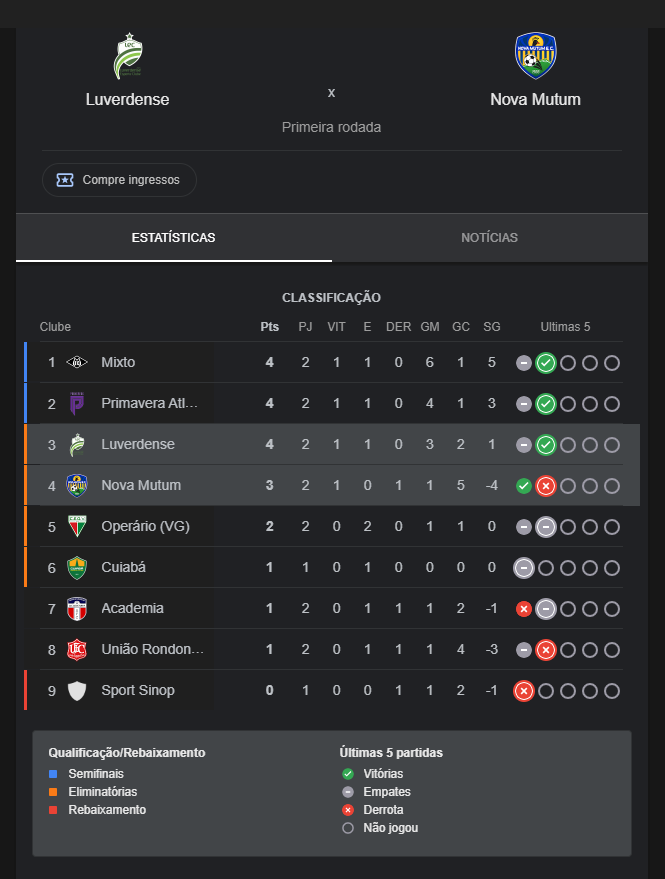The image size is (665, 879).
Task: Click Operário (VG) crest in table
Action: pyautogui.click(x=77, y=526)
